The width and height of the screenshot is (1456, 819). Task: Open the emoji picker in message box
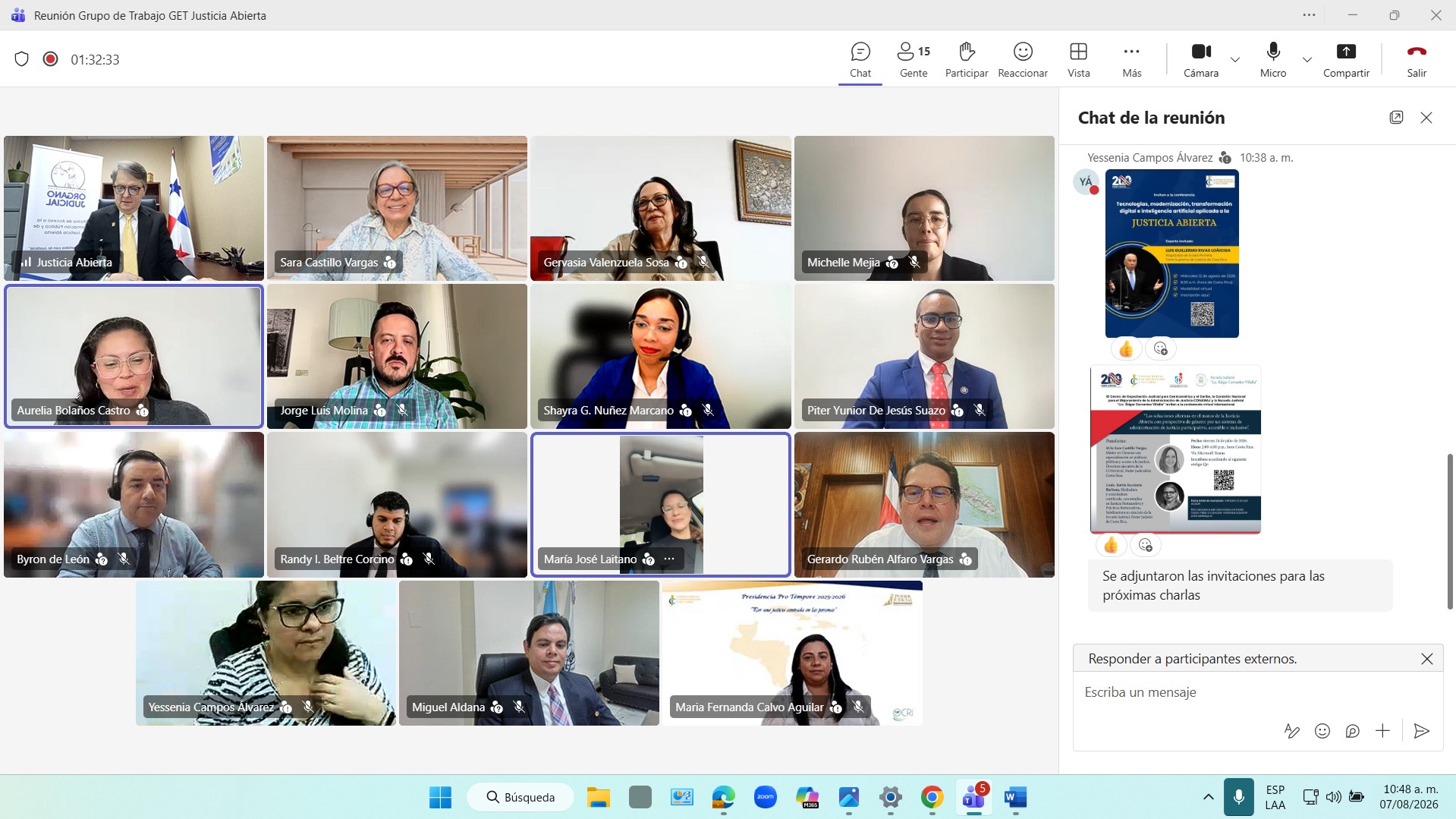click(1322, 731)
